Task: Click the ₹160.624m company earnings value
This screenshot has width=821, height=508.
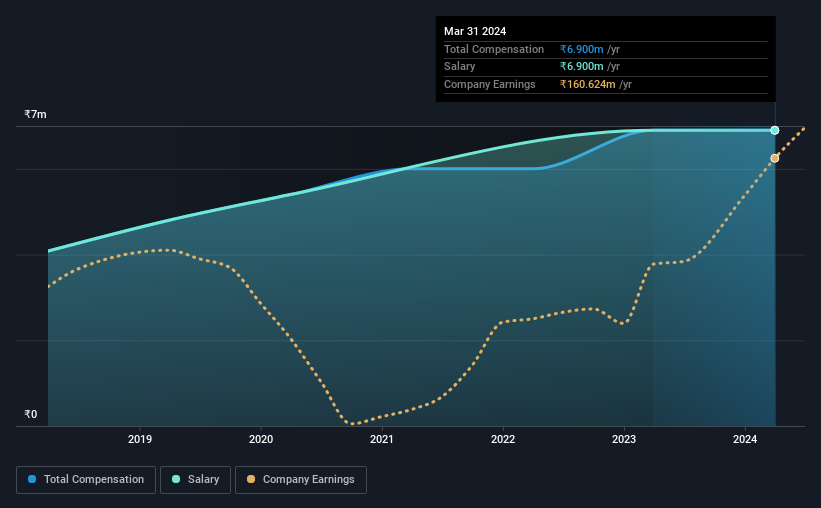Action: [587, 84]
